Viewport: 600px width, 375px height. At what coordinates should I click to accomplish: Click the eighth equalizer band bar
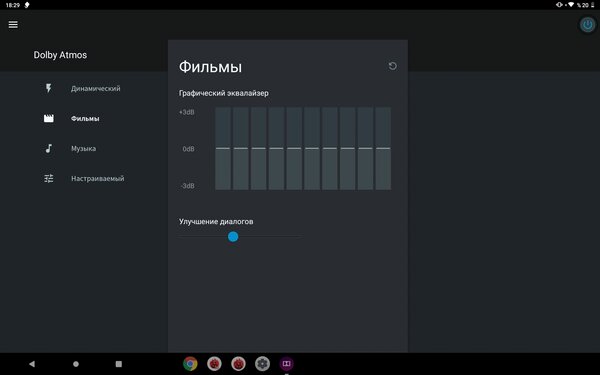347,148
